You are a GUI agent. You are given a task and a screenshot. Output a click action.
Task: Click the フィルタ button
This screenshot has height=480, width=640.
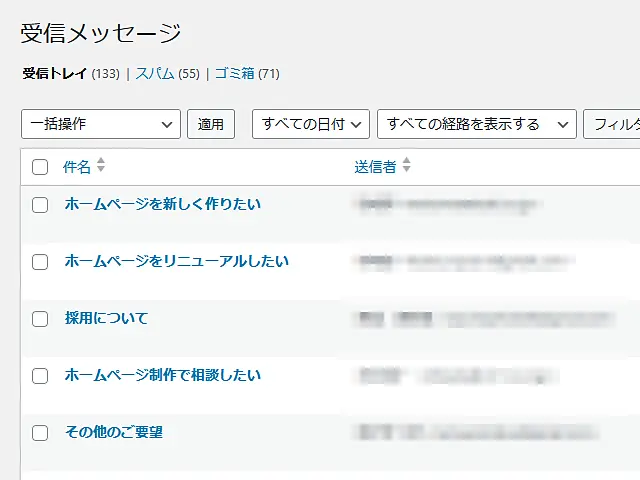coord(612,124)
